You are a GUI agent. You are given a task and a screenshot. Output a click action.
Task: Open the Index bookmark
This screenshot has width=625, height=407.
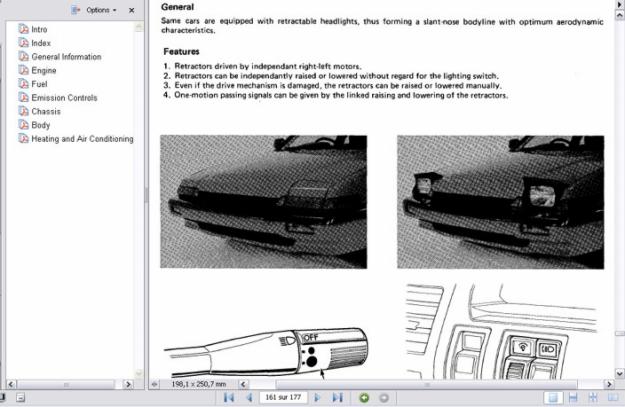[x=41, y=43]
